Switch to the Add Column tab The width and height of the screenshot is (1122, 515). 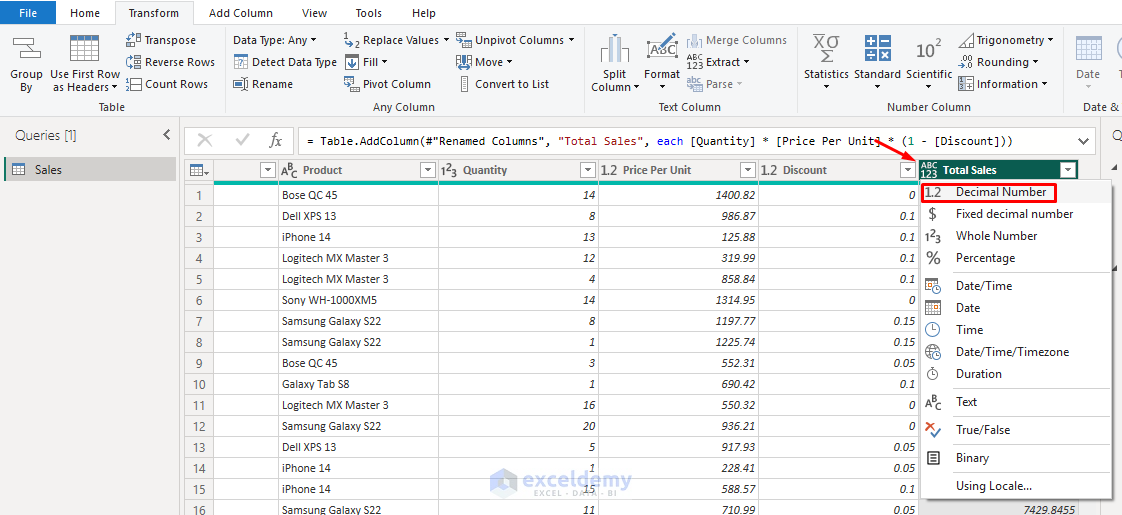[x=241, y=13]
